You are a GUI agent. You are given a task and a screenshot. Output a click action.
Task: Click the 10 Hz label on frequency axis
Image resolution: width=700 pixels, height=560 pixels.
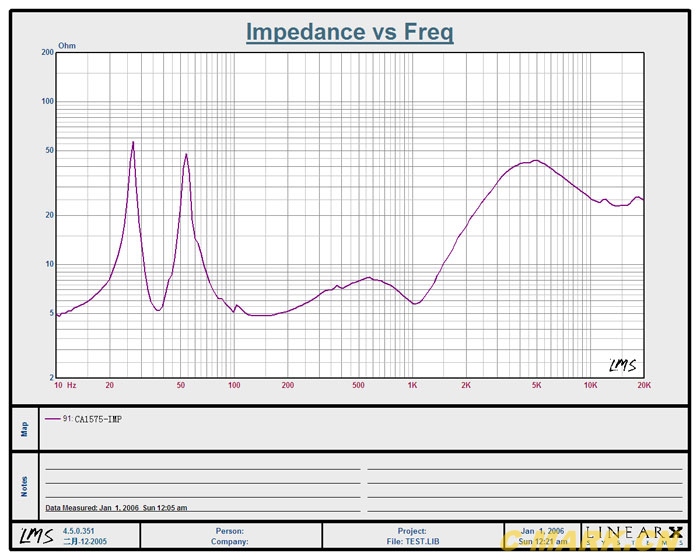[65, 385]
